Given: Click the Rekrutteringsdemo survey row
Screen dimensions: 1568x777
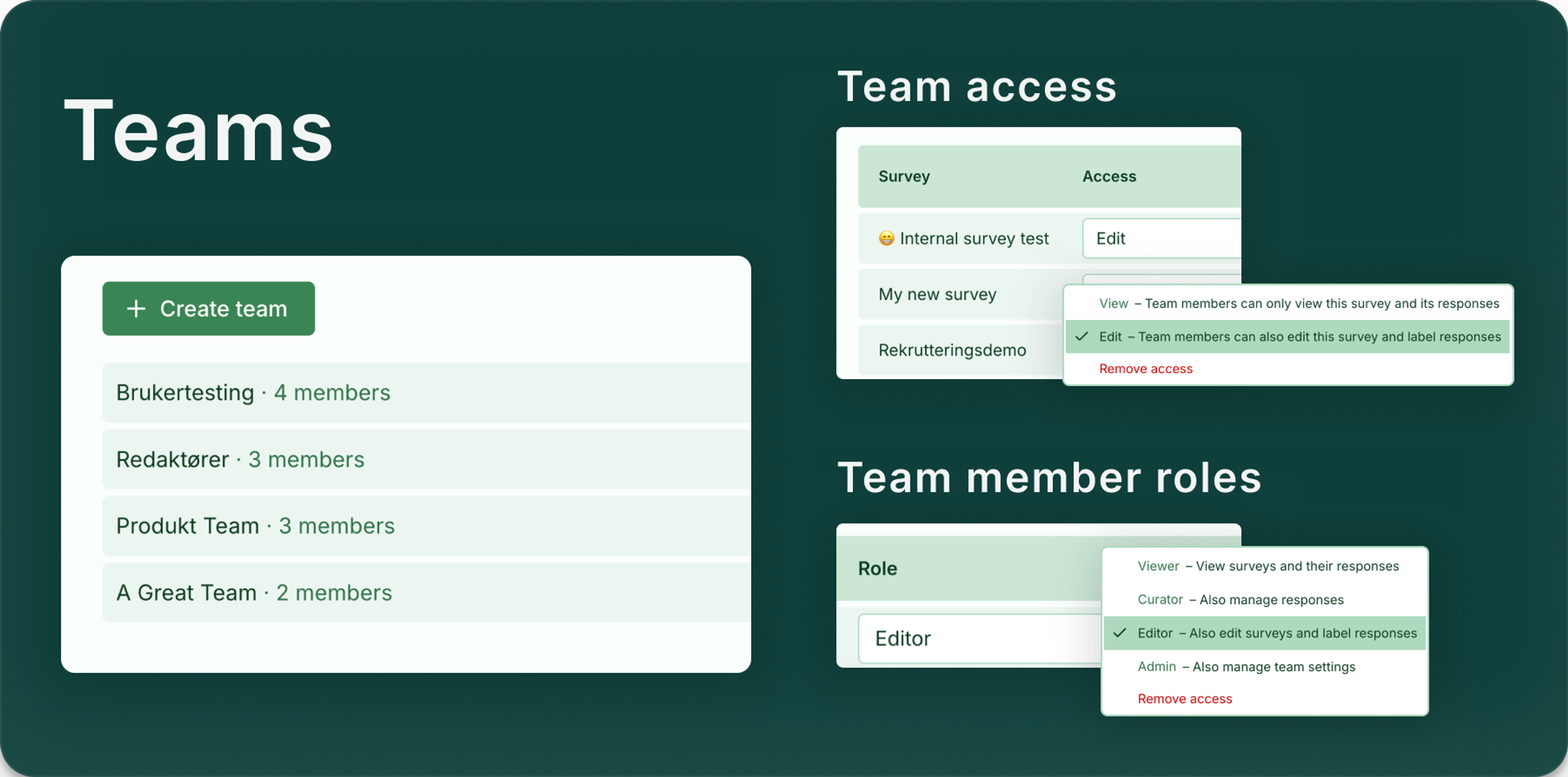Looking at the screenshot, I should pos(960,350).
